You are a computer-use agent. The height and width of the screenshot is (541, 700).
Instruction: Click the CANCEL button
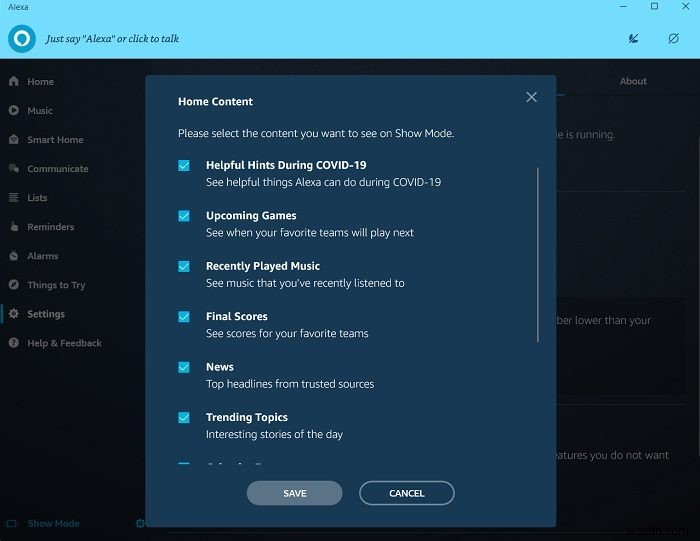pos(407,493)
